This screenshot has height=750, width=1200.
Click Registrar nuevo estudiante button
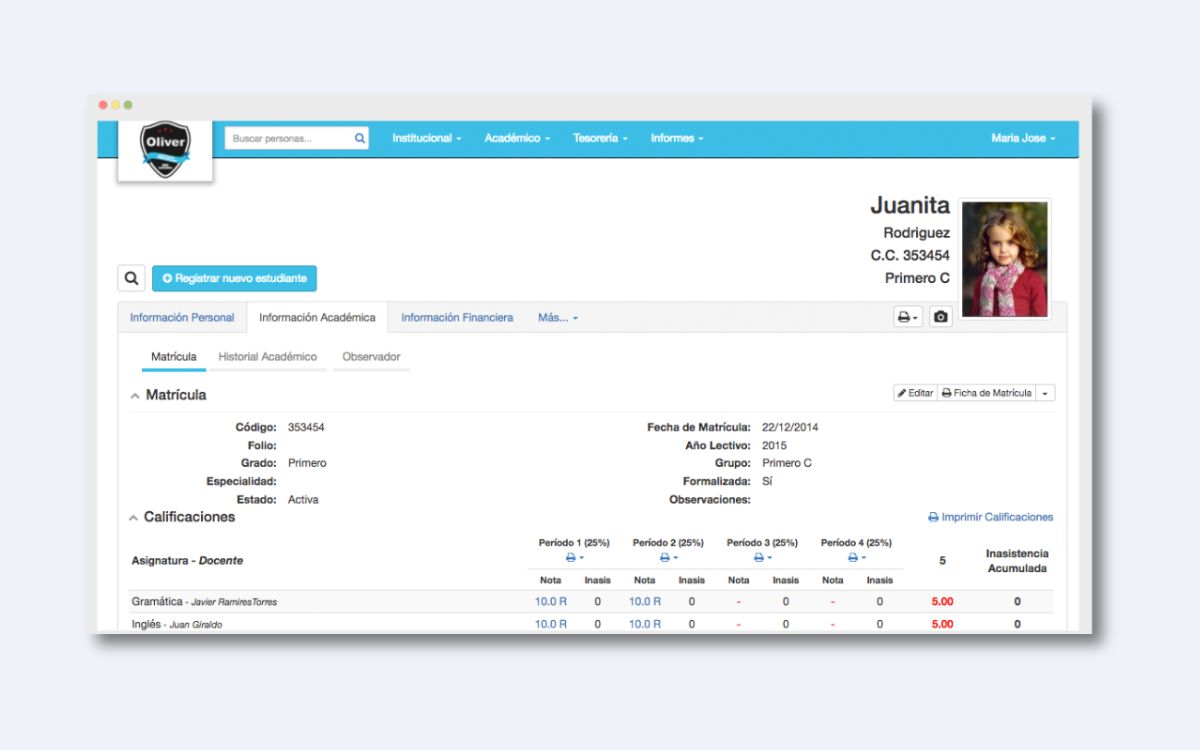pos(234,278)
